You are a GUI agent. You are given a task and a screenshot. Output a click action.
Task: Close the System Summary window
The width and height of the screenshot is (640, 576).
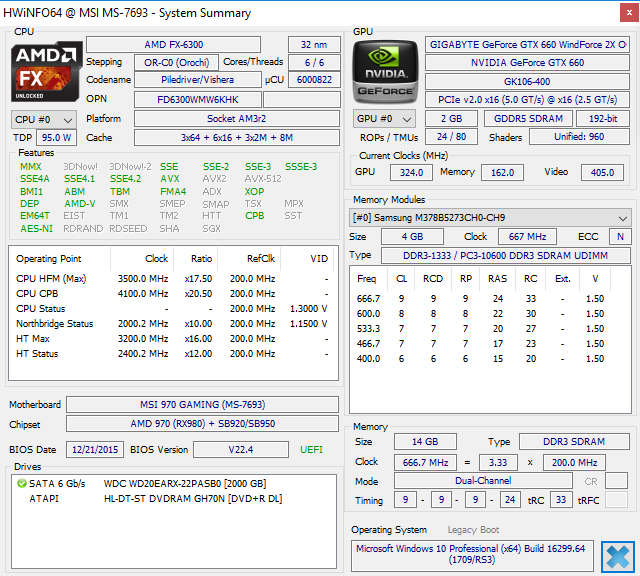[629, 13]
